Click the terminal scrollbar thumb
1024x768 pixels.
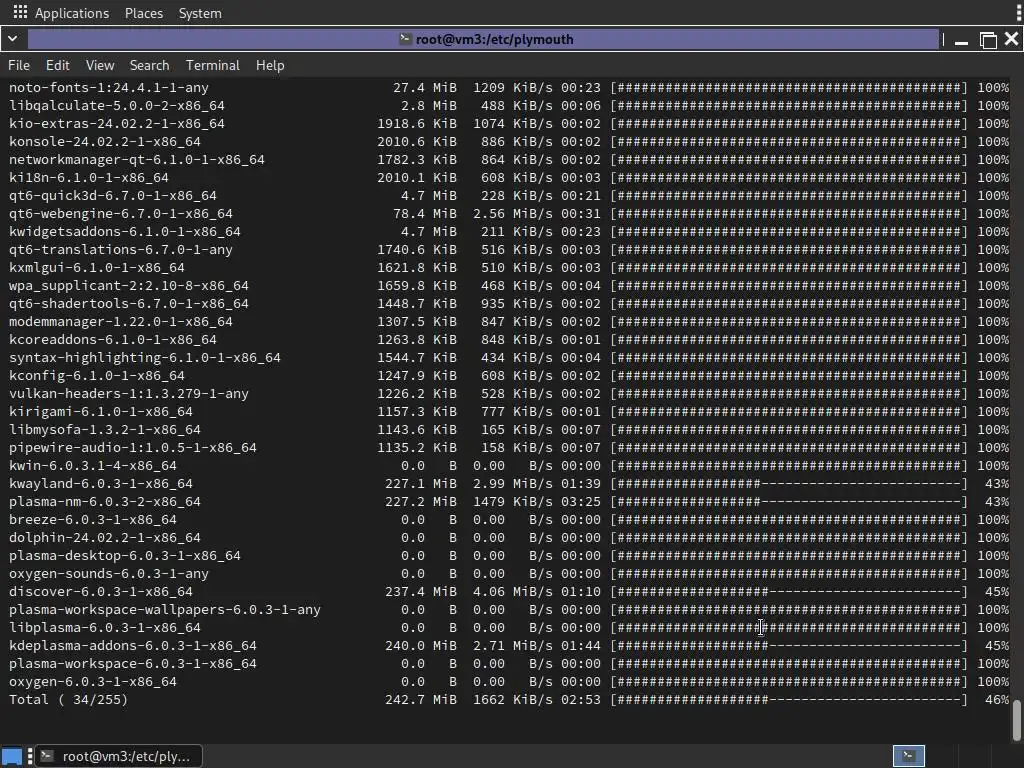click(x=1016, y=721)
